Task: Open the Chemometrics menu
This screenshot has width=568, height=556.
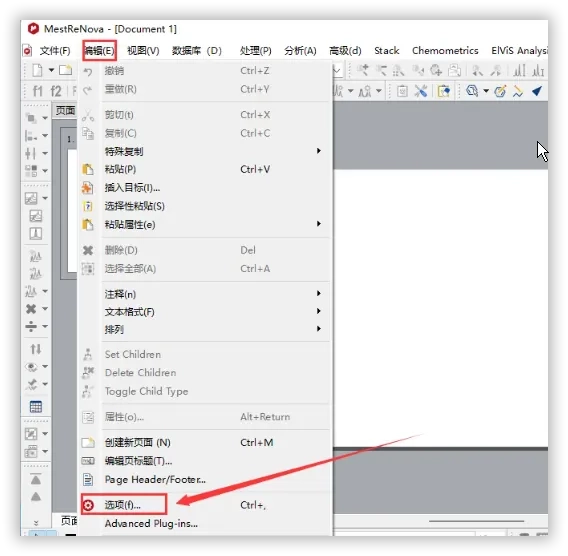Action: 445,50
